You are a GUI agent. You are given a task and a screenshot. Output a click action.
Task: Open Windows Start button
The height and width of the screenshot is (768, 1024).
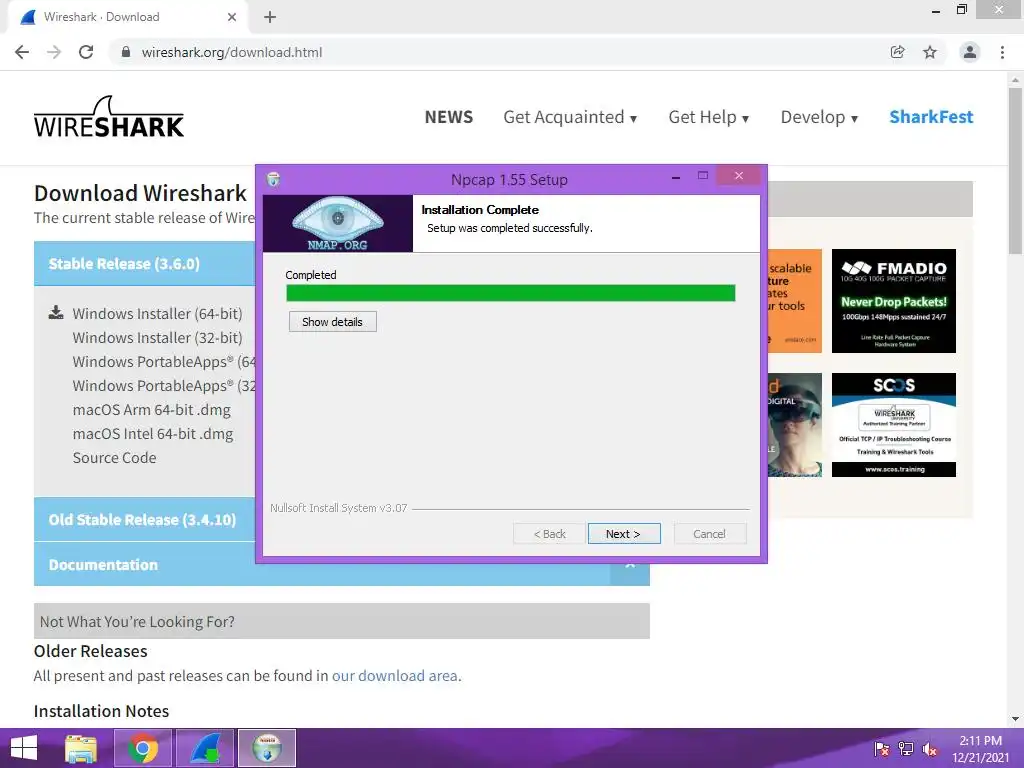[x=24, y=748]
